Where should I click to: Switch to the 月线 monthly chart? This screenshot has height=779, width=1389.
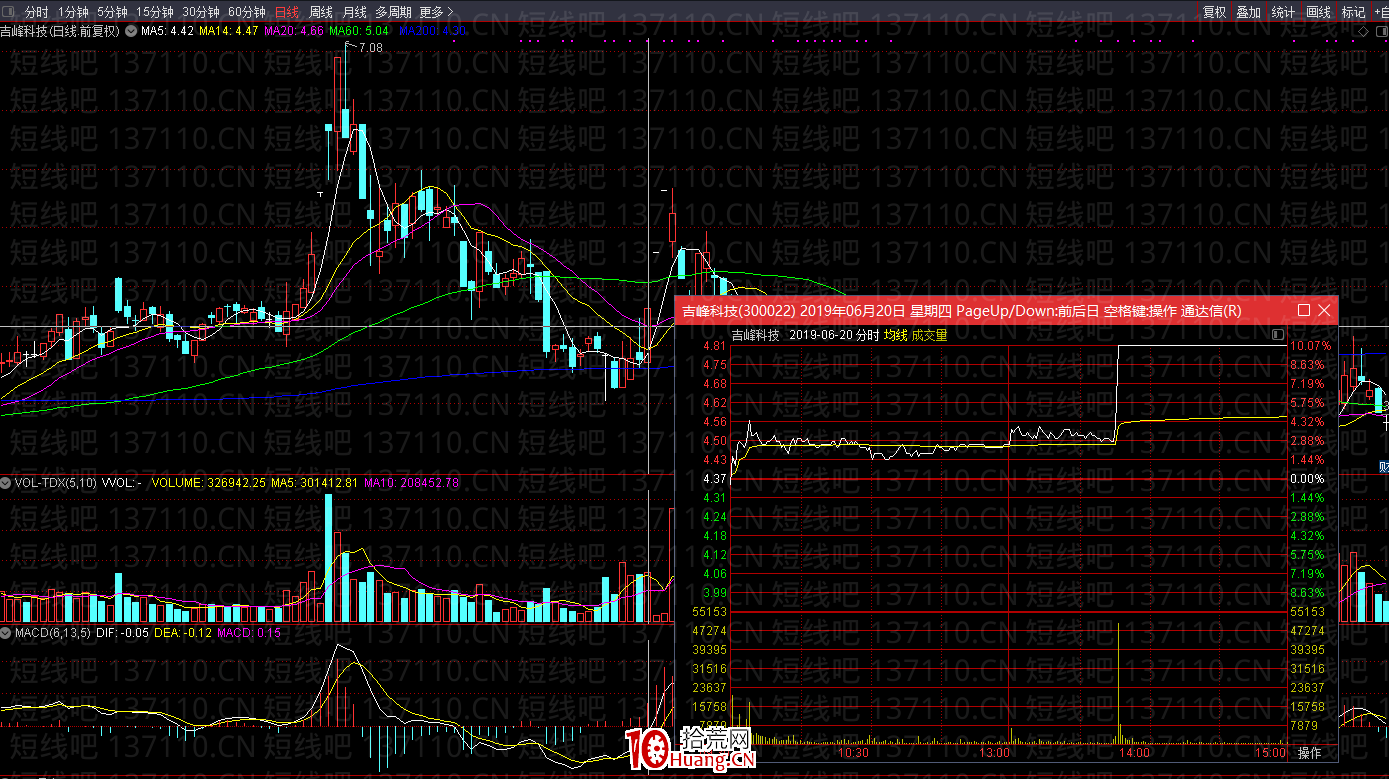[x=355, y=12]
